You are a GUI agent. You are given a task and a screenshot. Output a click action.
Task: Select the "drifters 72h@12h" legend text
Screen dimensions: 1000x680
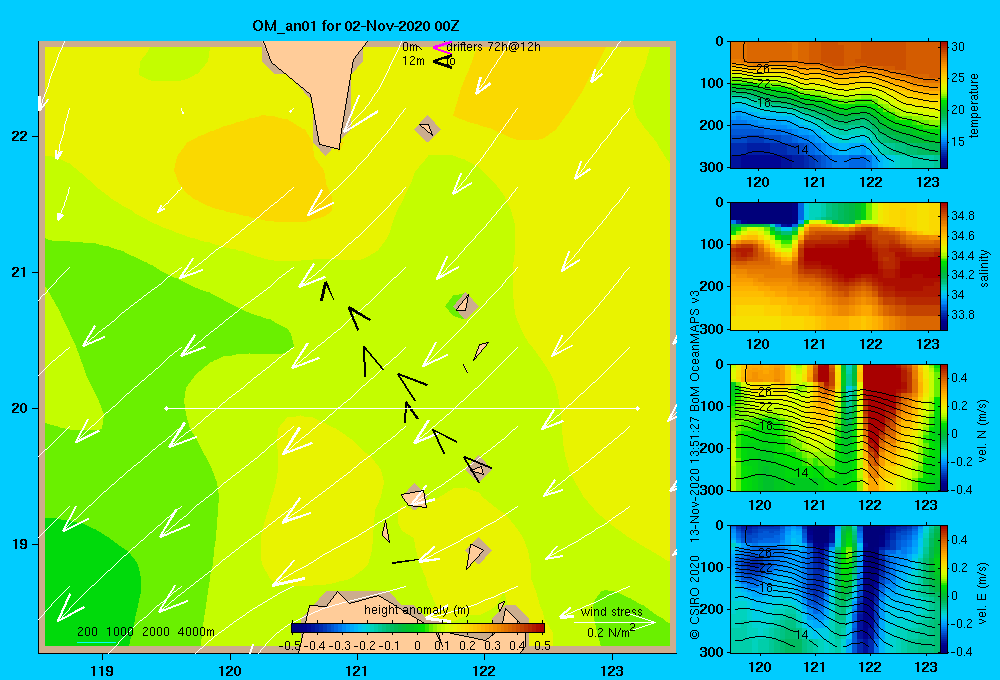click(x=494, y=47)
